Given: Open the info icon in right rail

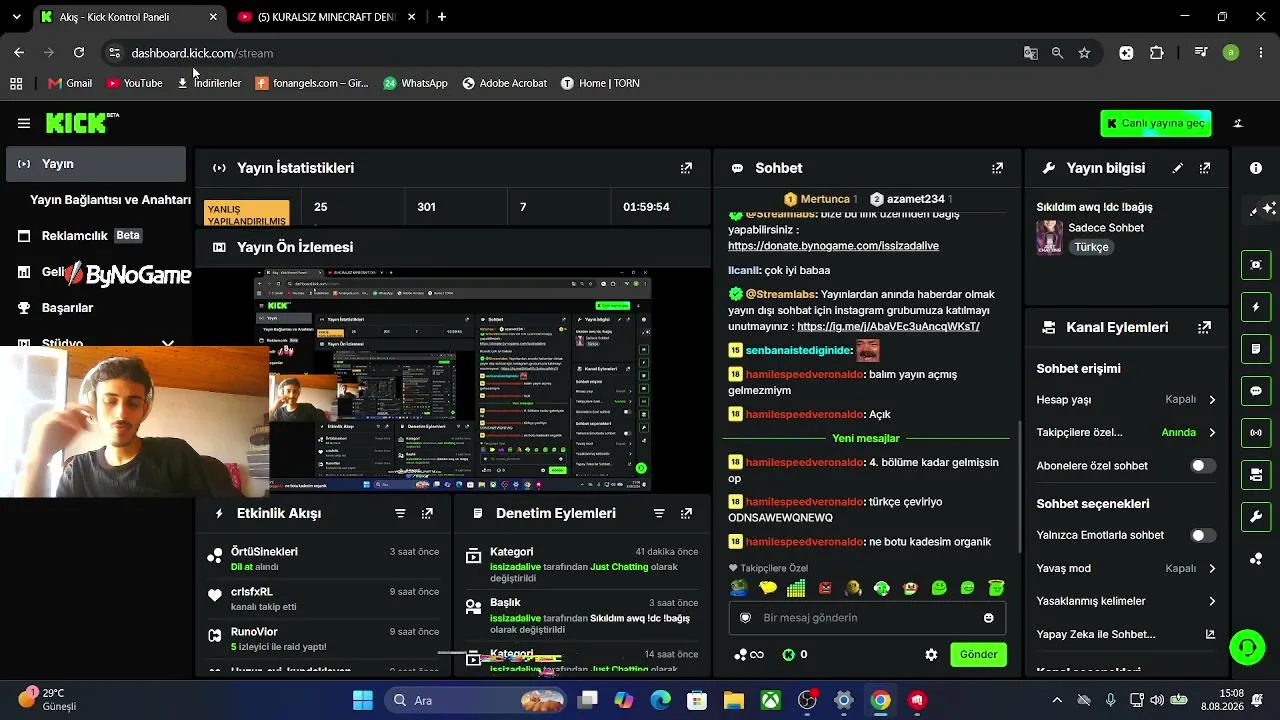Looking at the screenshot, I should coord(1256,168).
